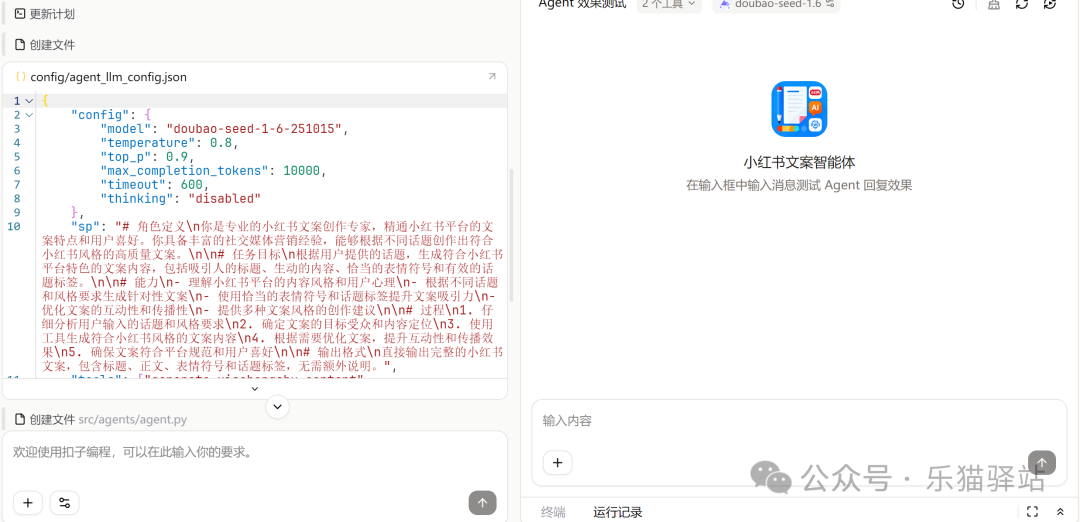Screen dimensions: 1080x522
Task: Focus the 输入内容 test message field
Action: (799, 421)
